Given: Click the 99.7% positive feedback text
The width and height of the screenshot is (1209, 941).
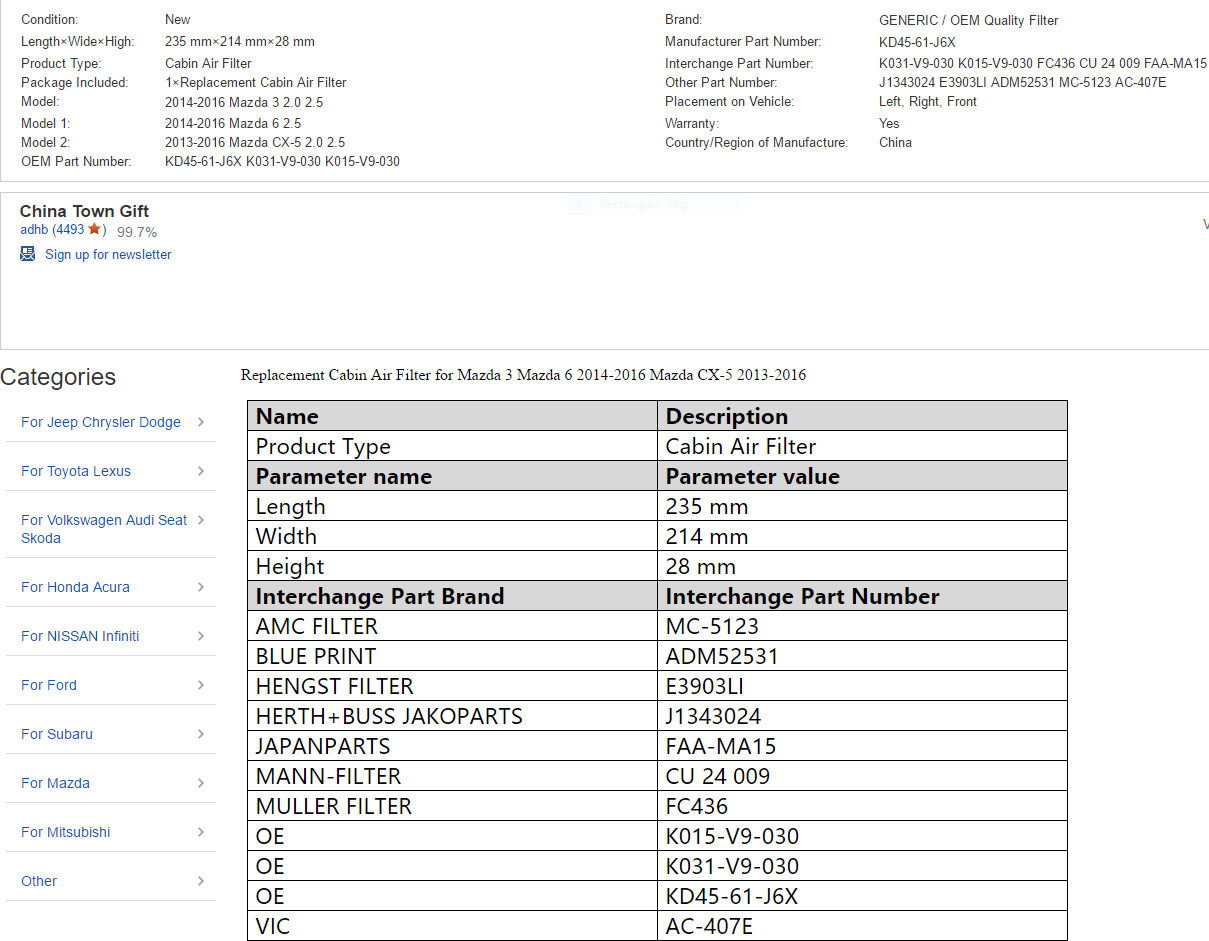Looking at the screenshot, I should [x=137, y=231].
